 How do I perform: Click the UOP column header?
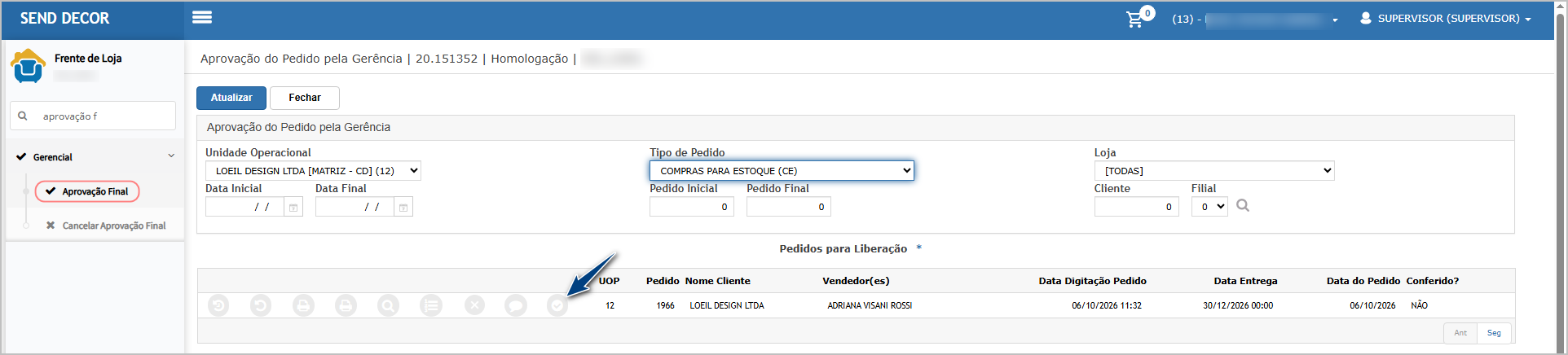click(x=610, y=281)
